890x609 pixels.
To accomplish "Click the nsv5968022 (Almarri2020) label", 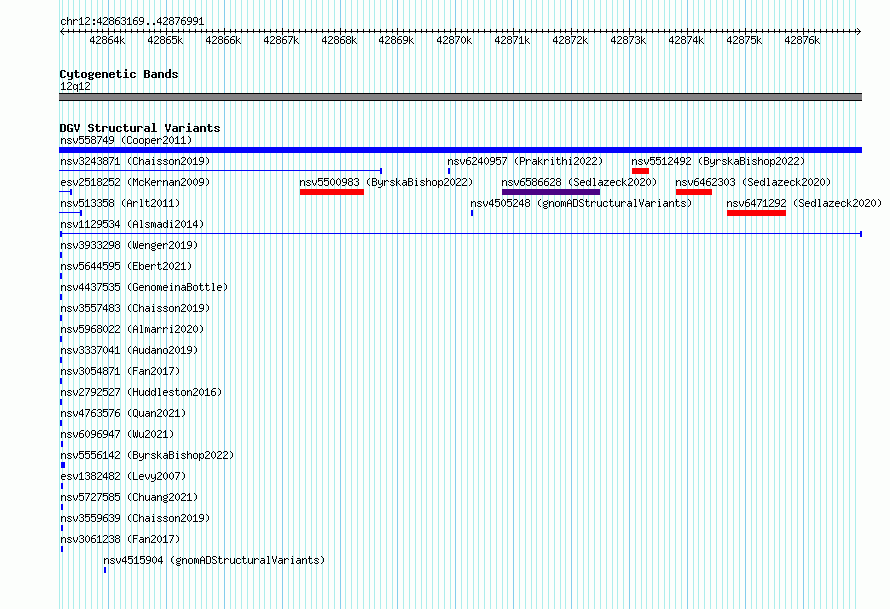I will [x=132, y=329].
